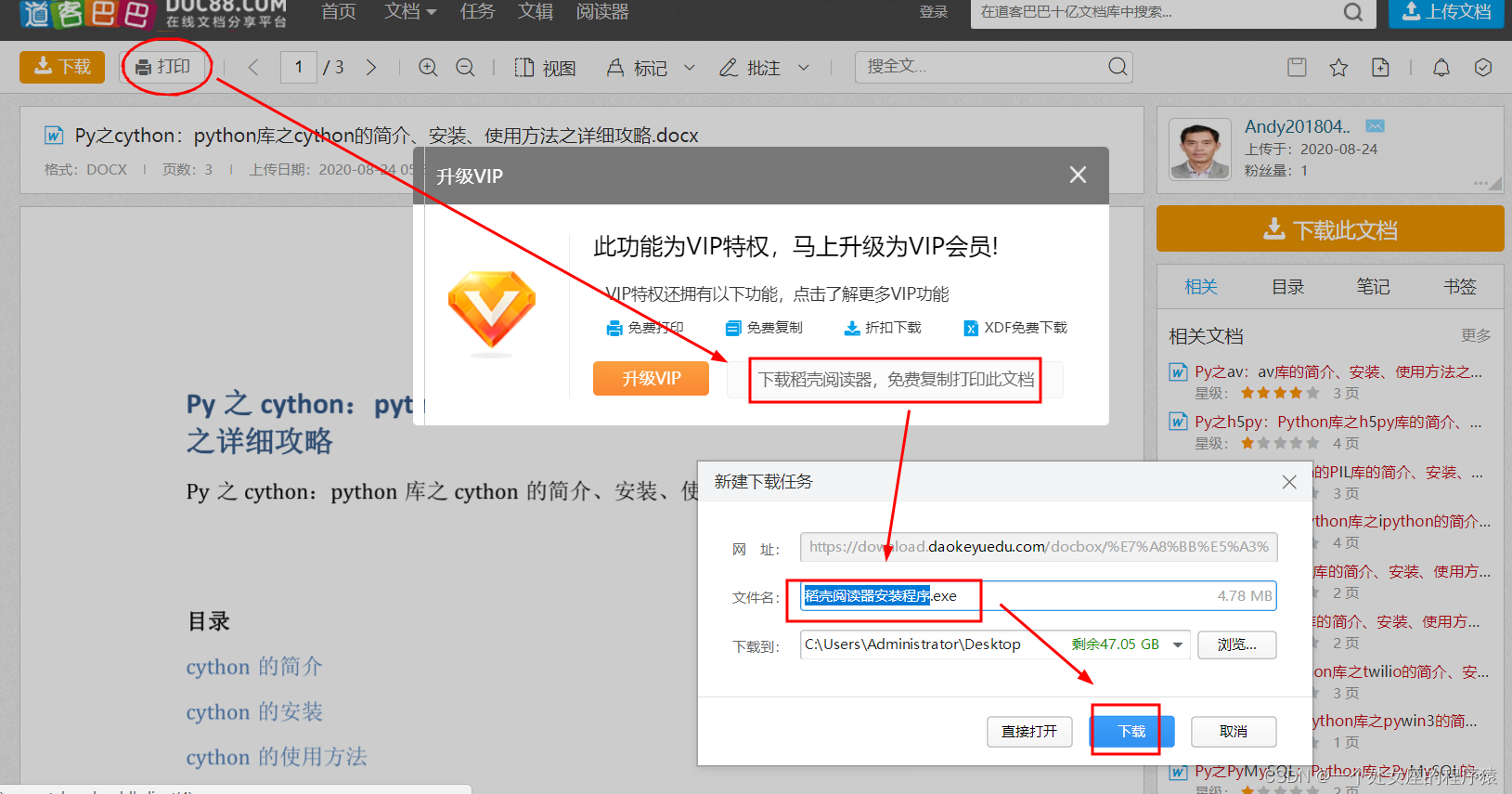The width and height of the screenshot is (1512, 794).
Task: Click the 取消 cancel button
Action: tap(1234, 732)
